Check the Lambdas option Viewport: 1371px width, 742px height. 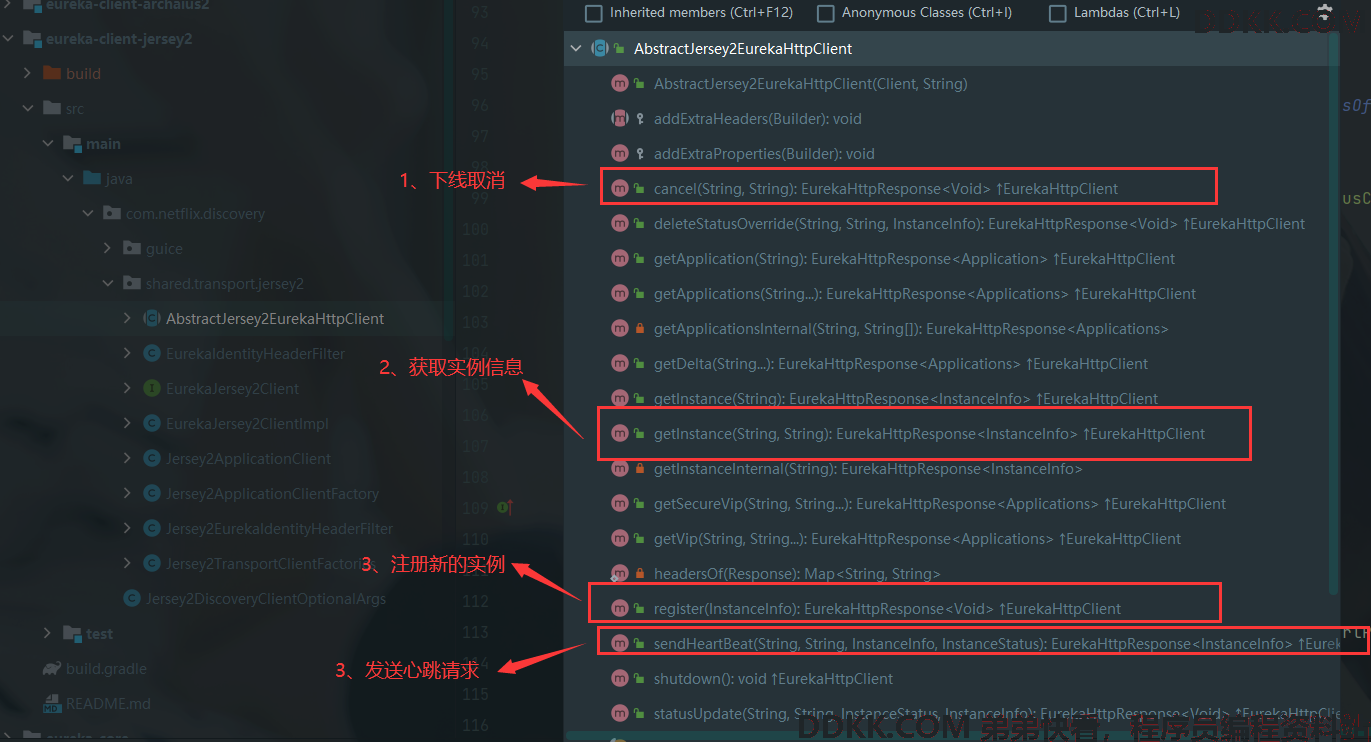tap(1058, 13)
